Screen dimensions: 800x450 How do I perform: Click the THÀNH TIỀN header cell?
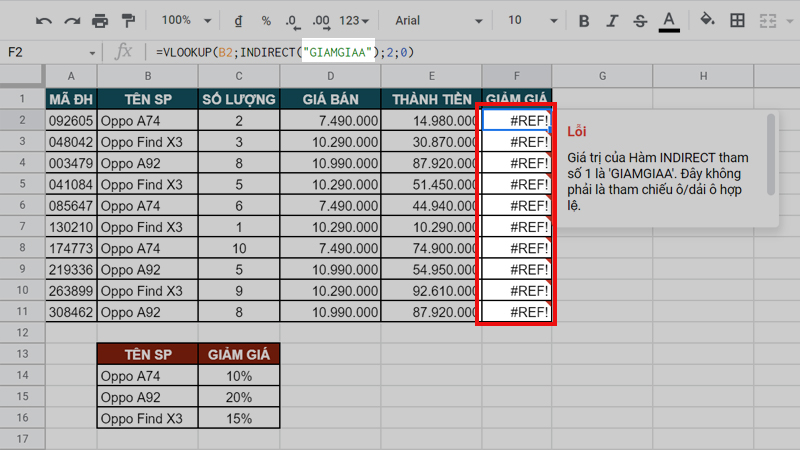pos(432,99)
